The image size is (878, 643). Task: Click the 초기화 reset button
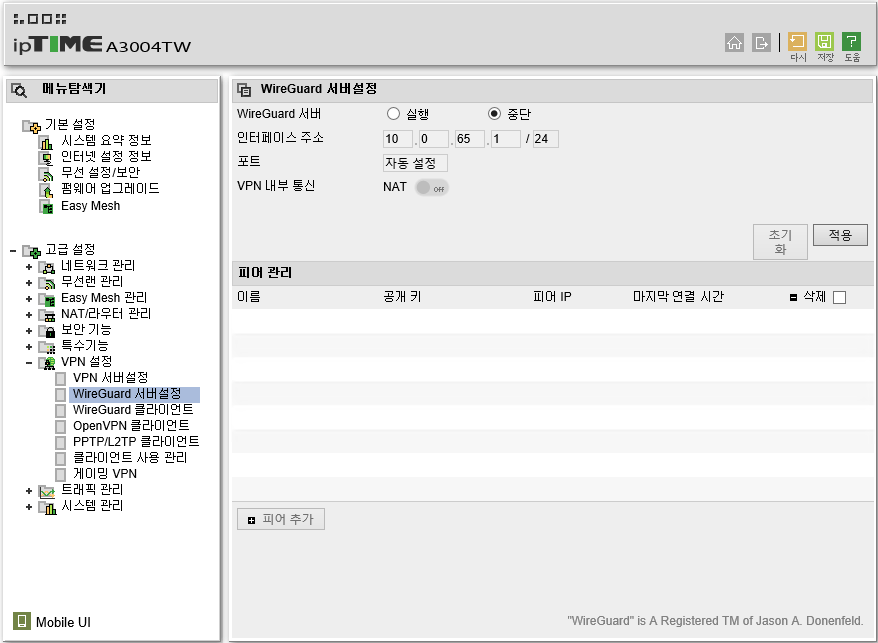tap(780, 242)
